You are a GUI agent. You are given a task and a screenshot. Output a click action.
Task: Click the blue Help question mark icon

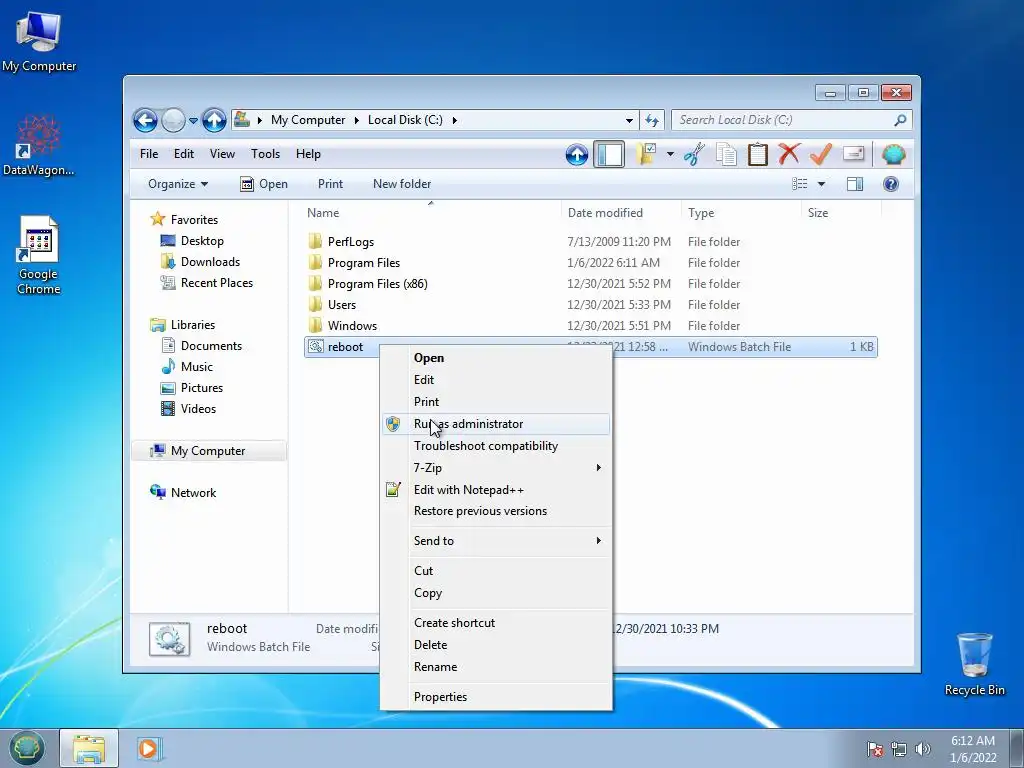pyautogui.click(x=891, y=184)
